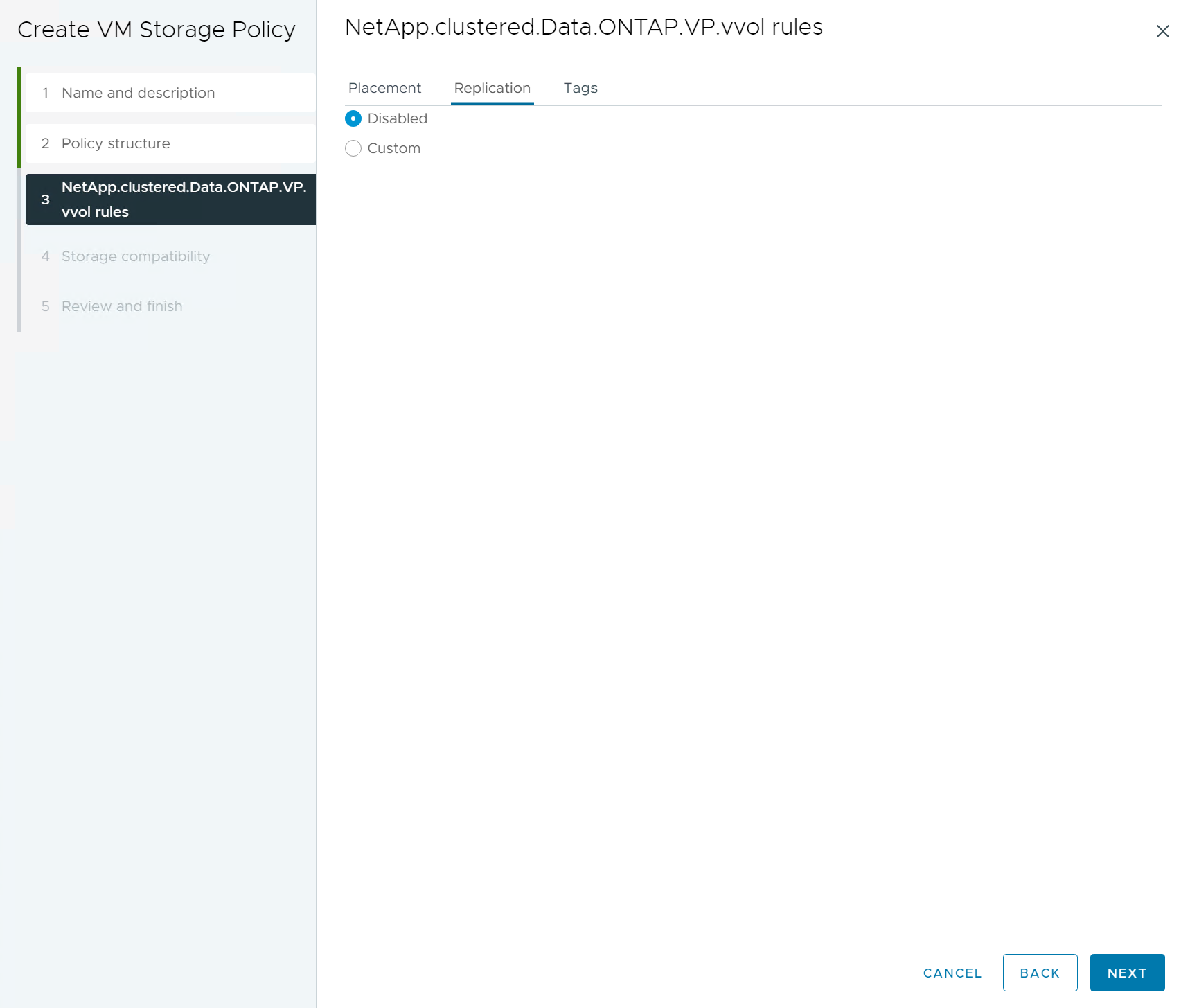Click the number 3 in the sidebar

[x=46, y=200]
